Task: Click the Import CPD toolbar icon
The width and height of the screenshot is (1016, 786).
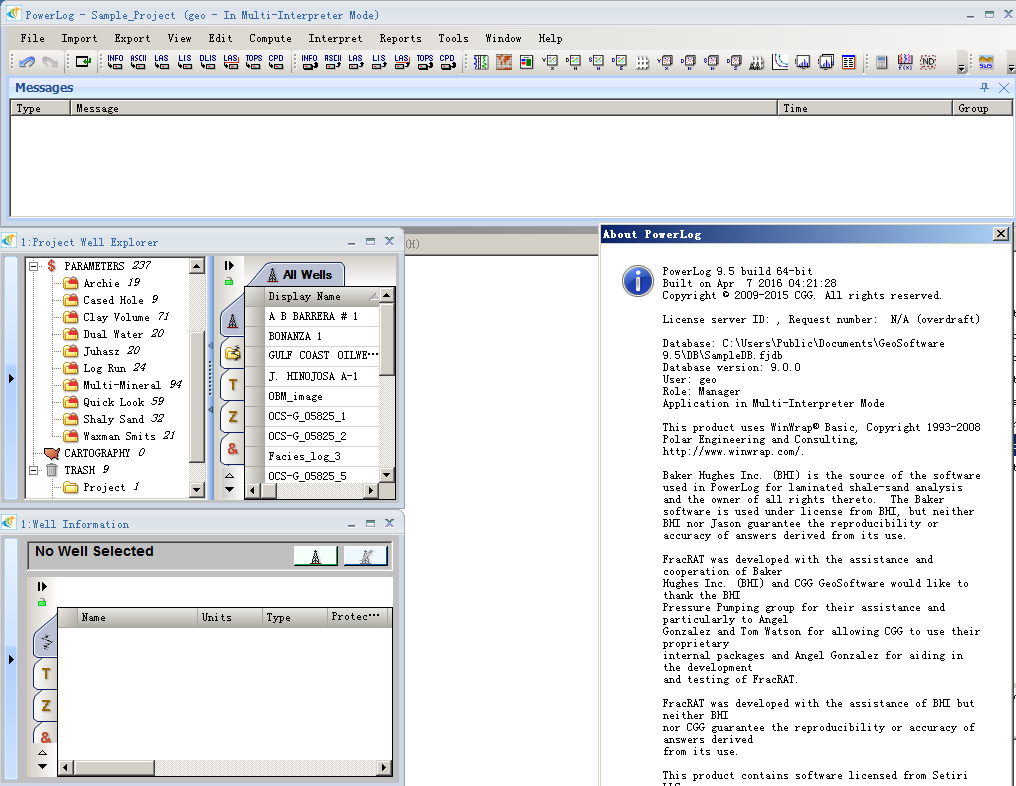Action: [276, 62]
